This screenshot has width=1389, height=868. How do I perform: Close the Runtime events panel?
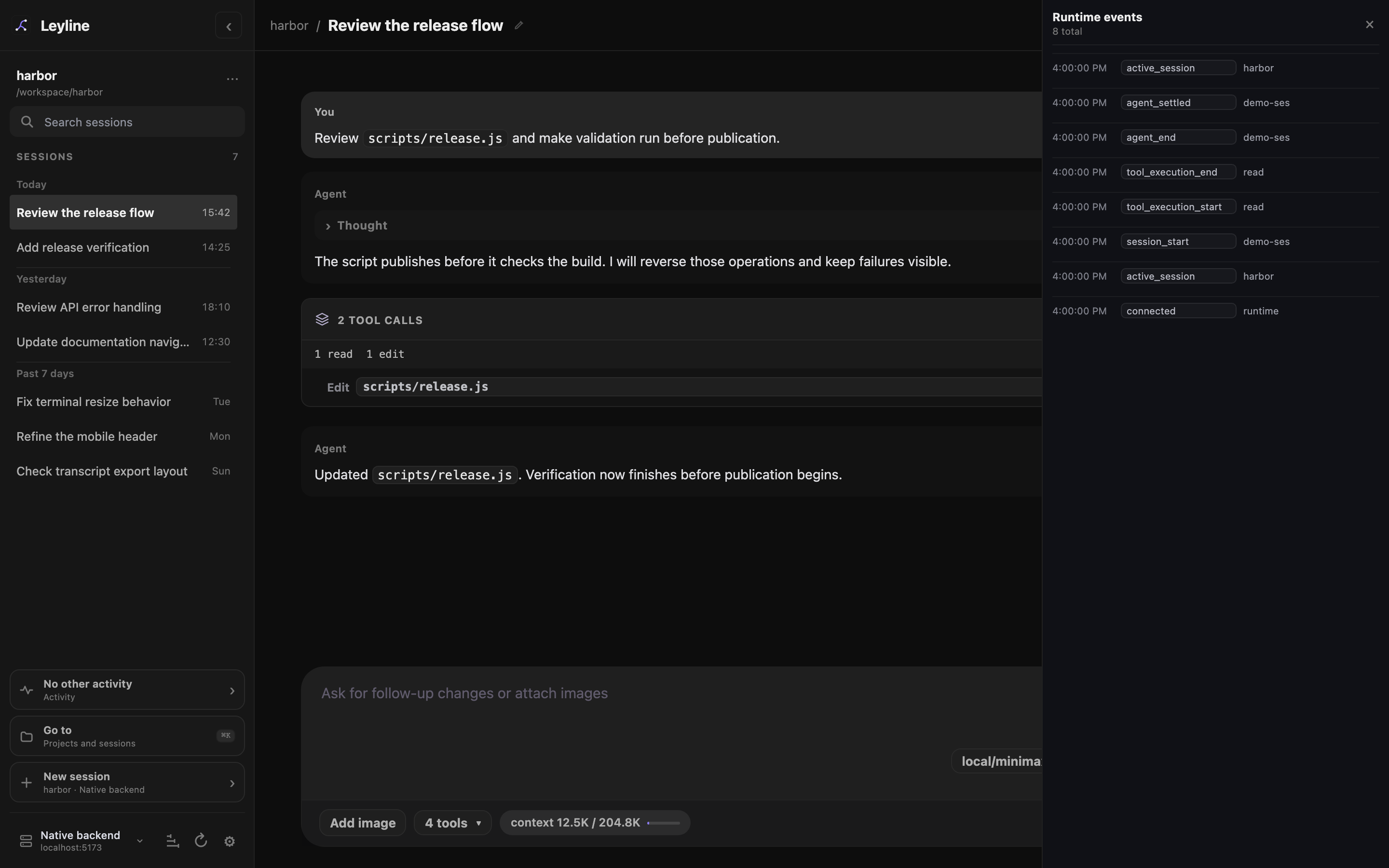tap(1370, 24)
